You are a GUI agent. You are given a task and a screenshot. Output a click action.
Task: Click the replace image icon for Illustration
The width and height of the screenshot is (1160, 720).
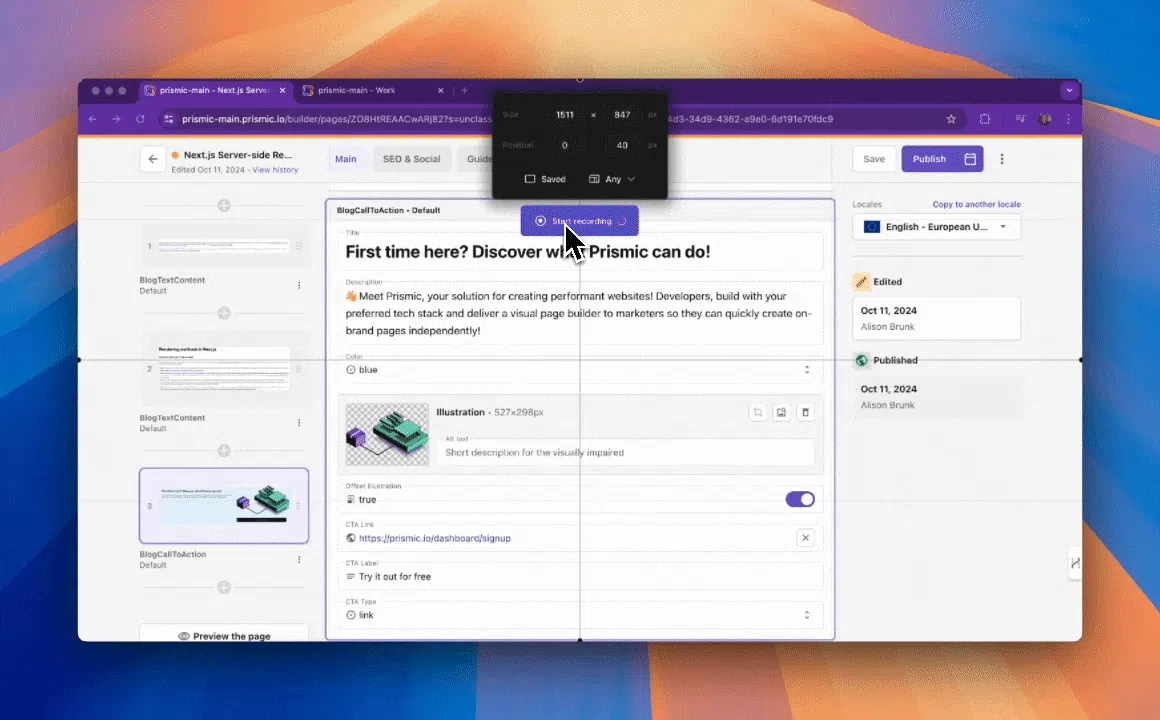[782, 412]
